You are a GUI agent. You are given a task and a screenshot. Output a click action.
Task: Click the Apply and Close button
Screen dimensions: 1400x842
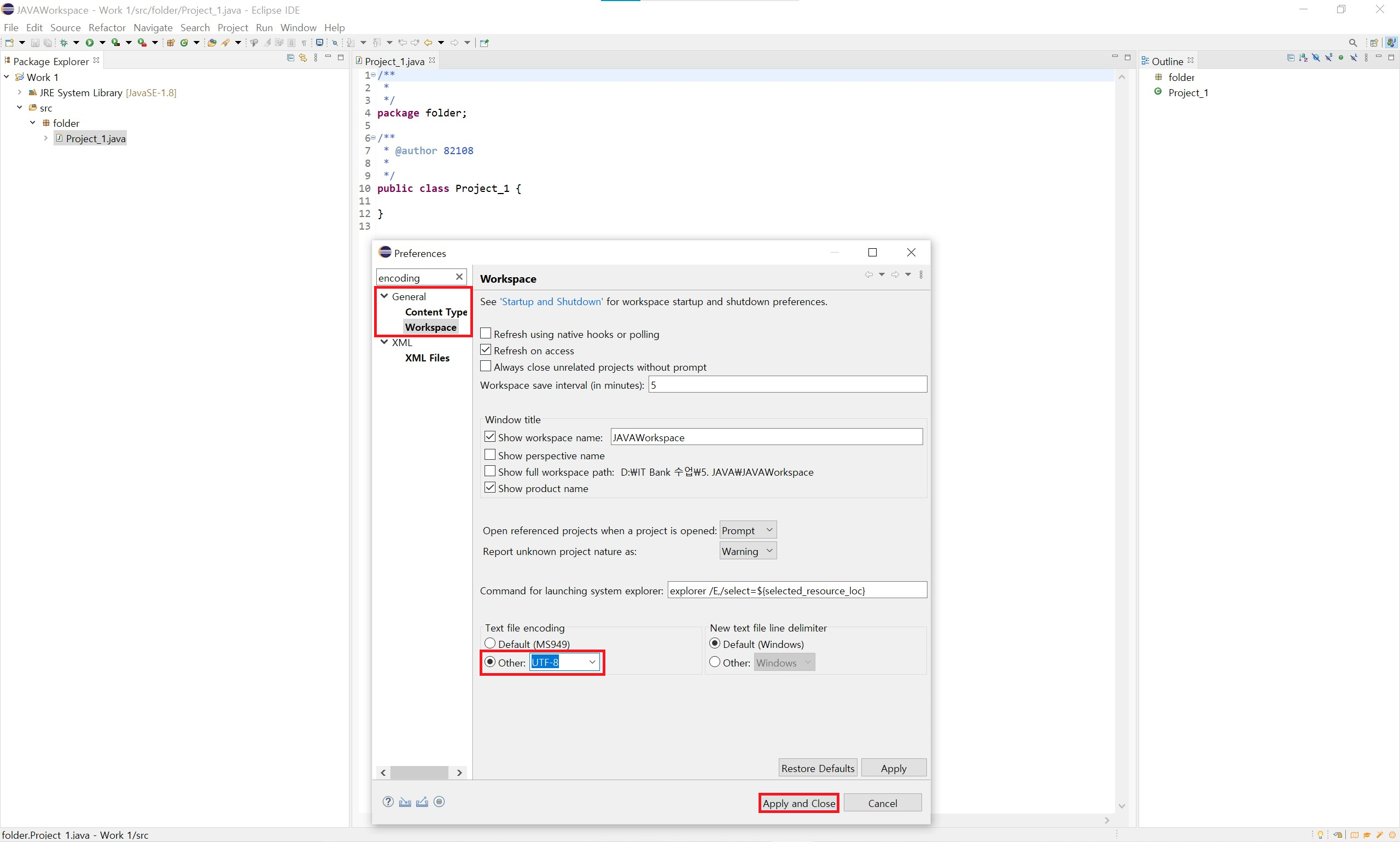pos(798,803)
